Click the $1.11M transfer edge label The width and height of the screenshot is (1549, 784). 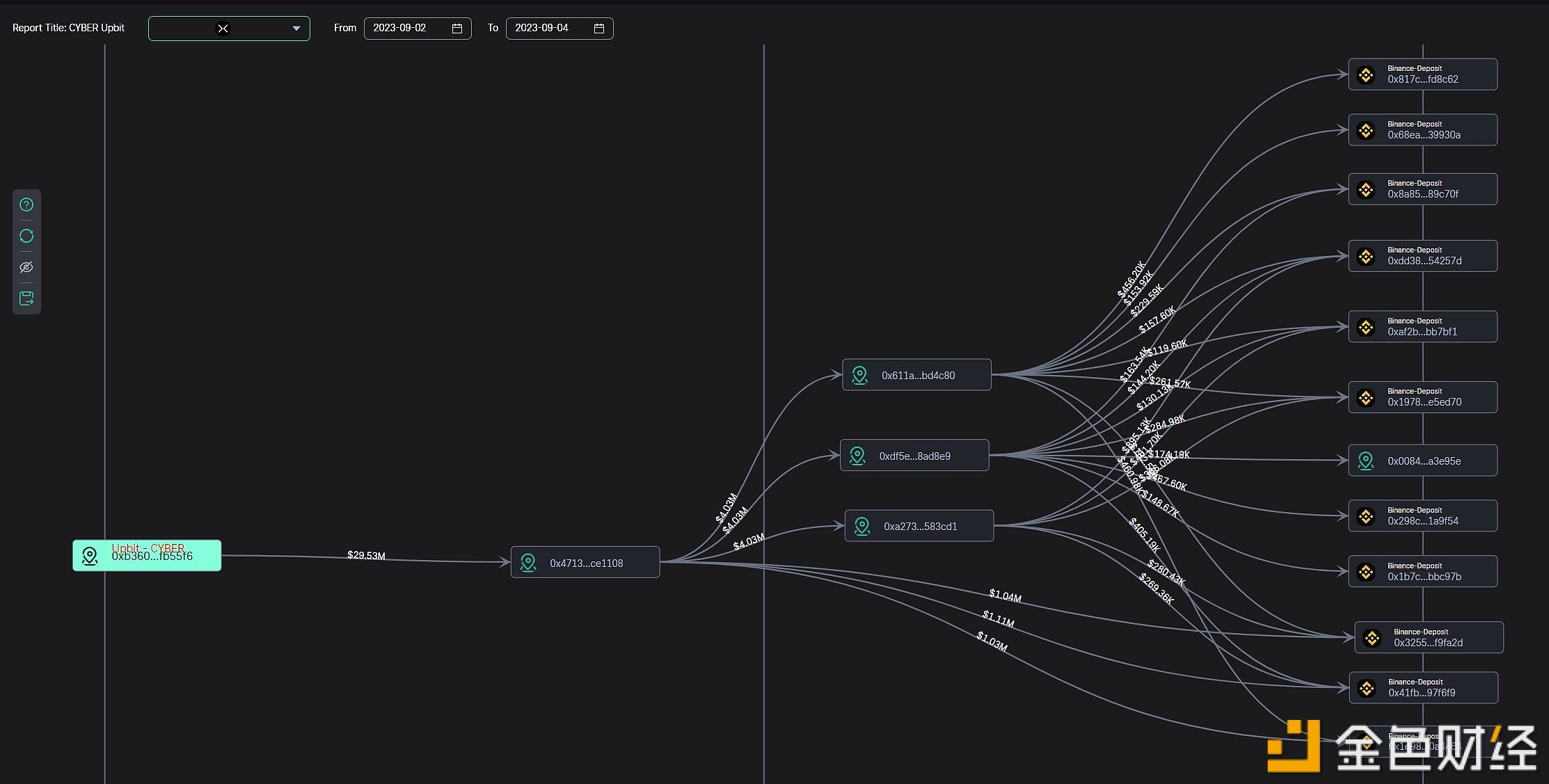pyautogui.click(x=999, y=618)
